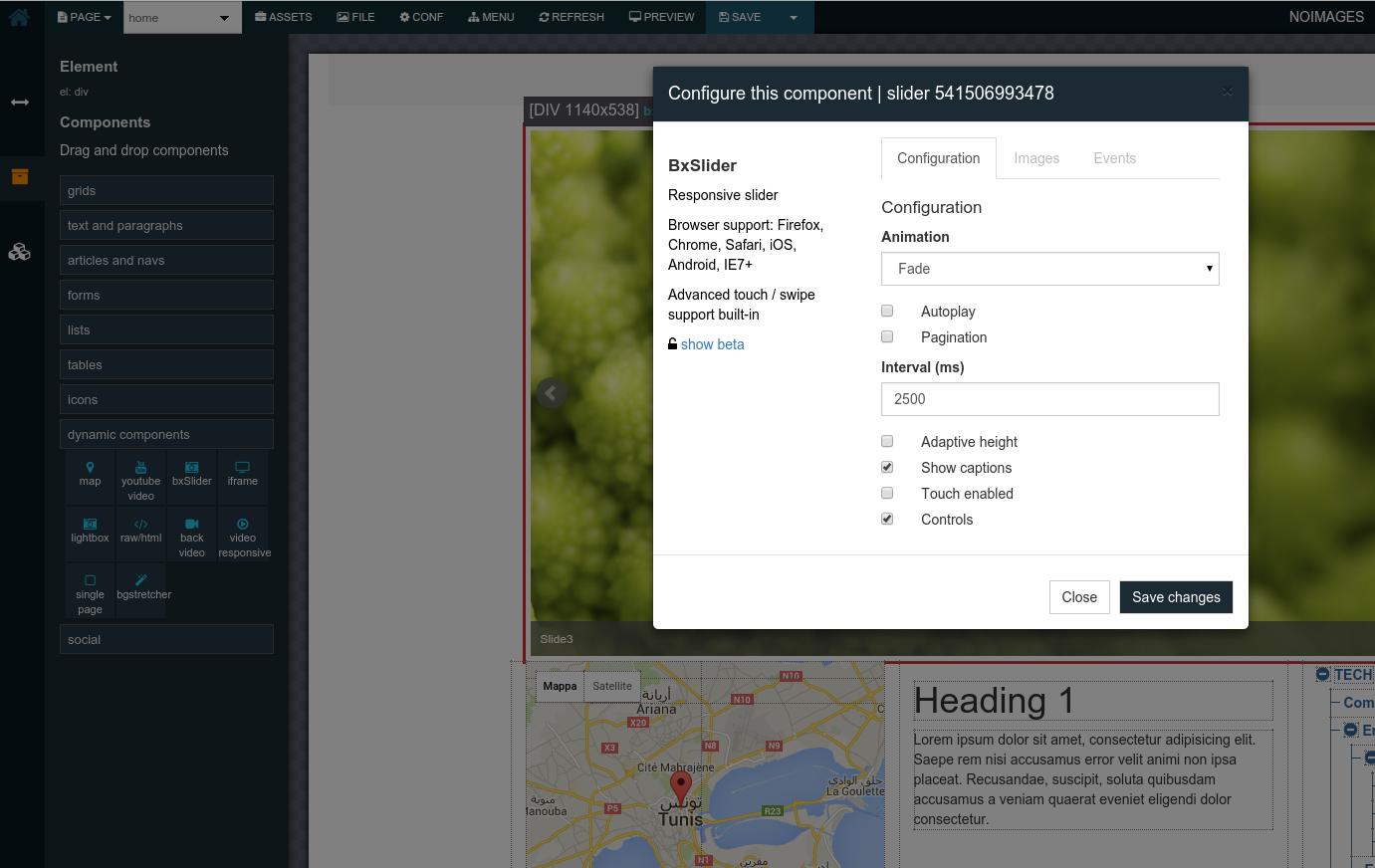Screen dimensions: 1375x868
Task: Click the Interval (ms) input field
Action: pyautogui.click(x=1049, y=399)
